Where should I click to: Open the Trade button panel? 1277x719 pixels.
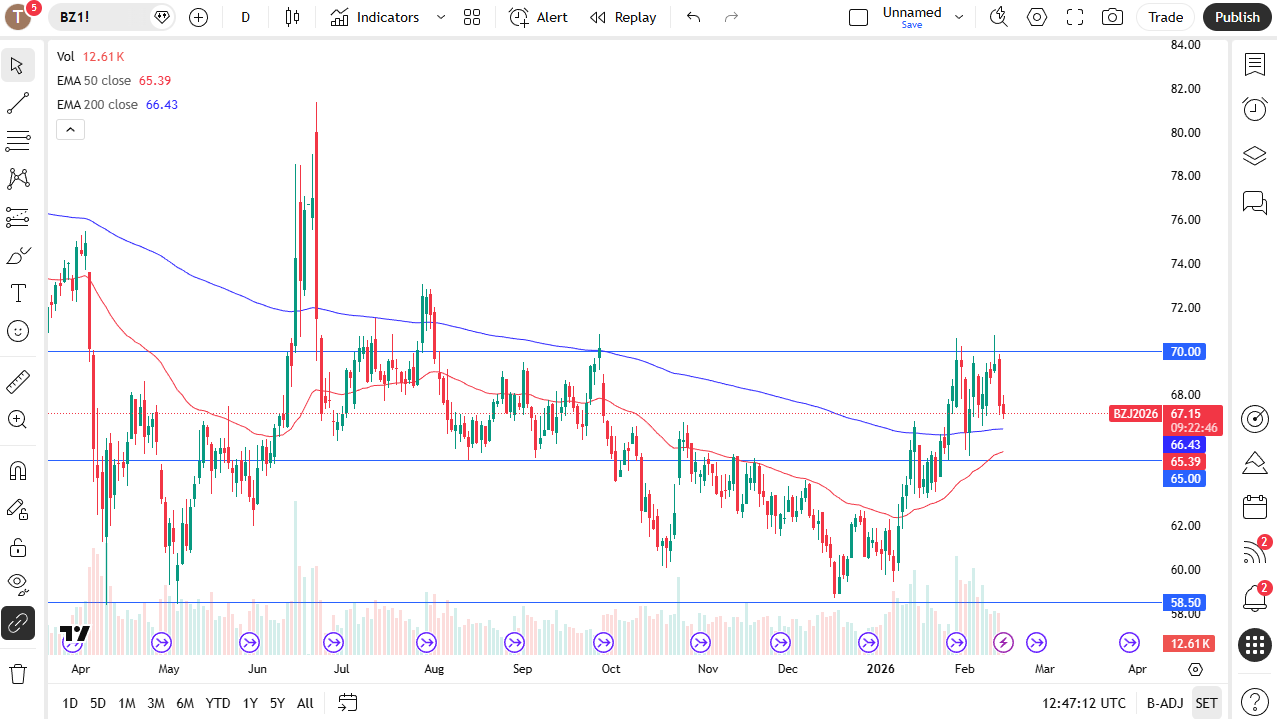point(1165,17)
